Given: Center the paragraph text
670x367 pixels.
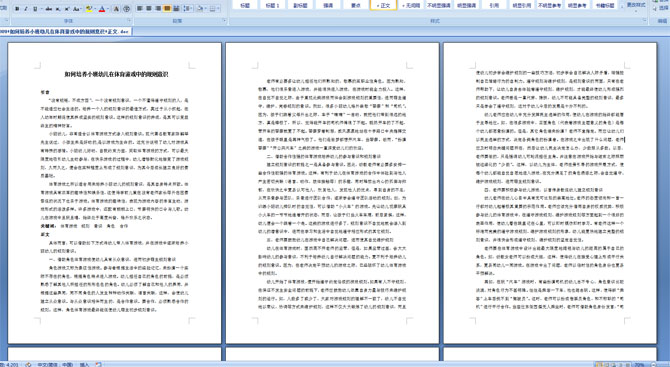Looking at the screenshot, I should click(149, 9).
